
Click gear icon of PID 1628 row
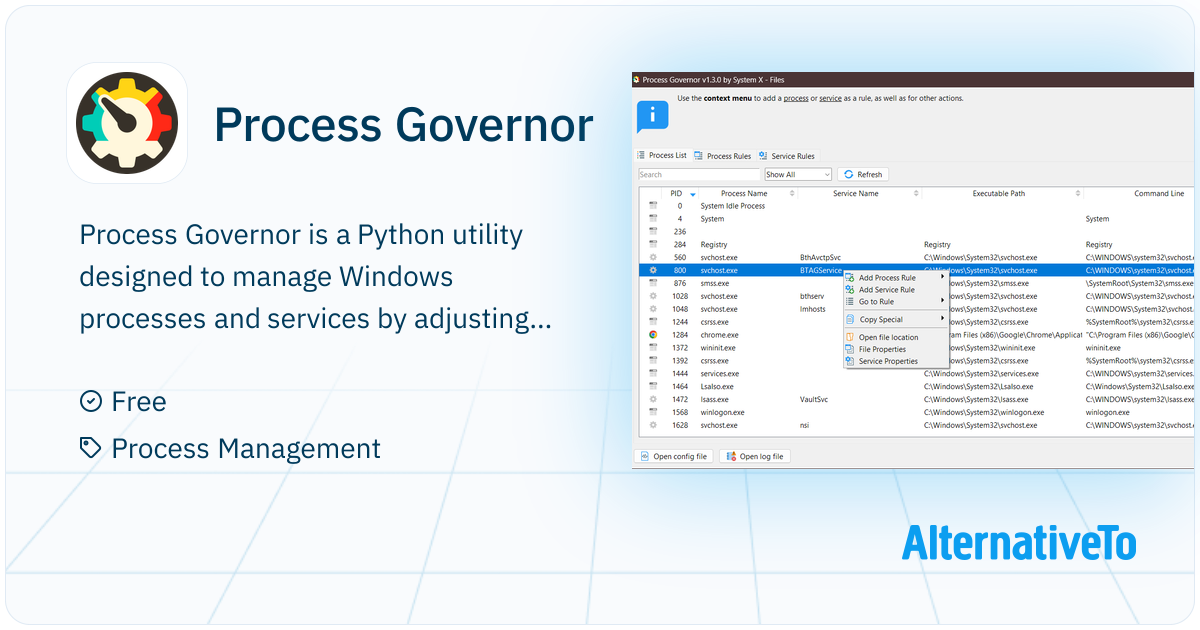click(x=652, y=425)
